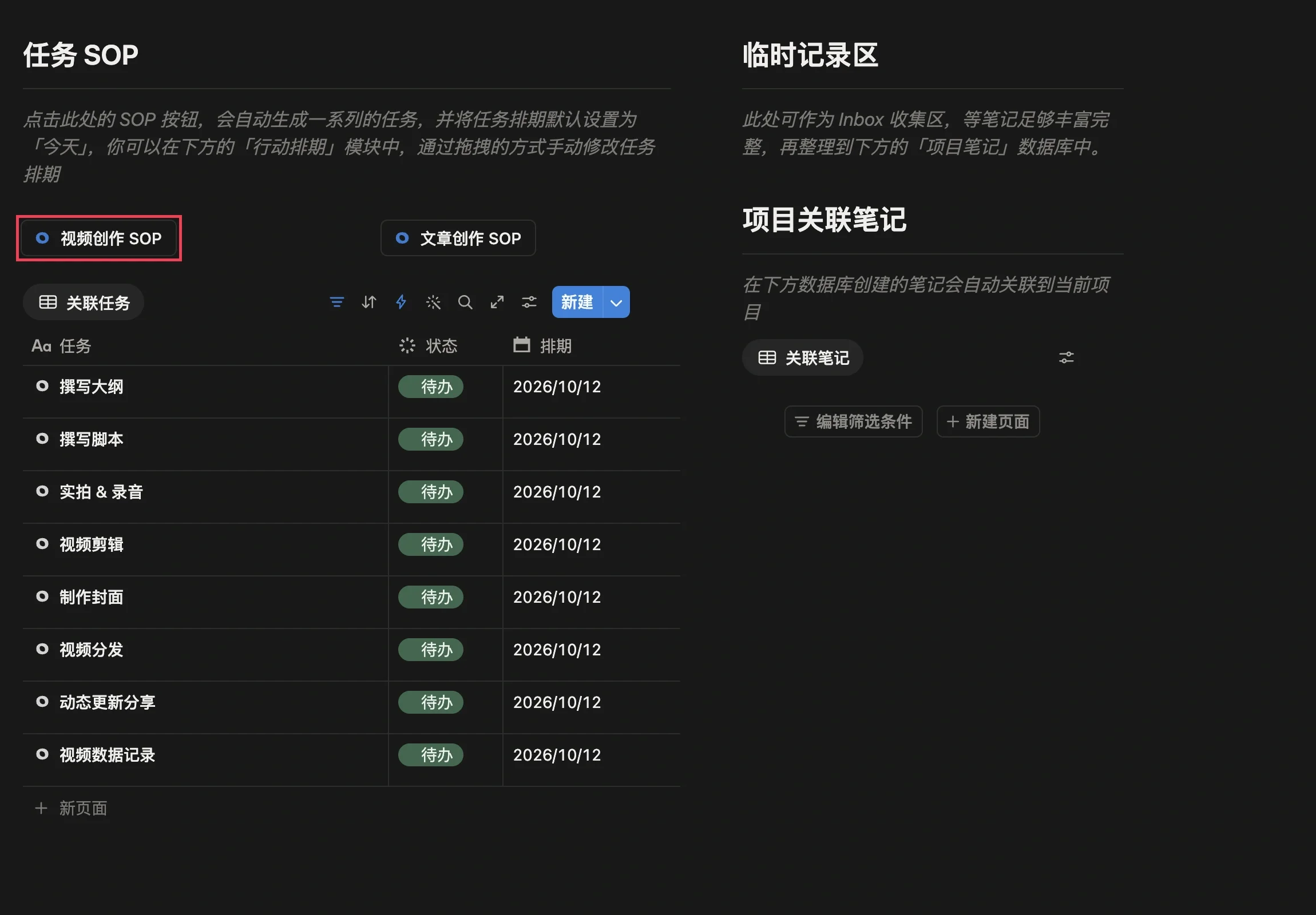Click the sparkle AI icon in toolbar
Image resolution: width=1316 pixels, height=915 pixels.
point(433,302)
